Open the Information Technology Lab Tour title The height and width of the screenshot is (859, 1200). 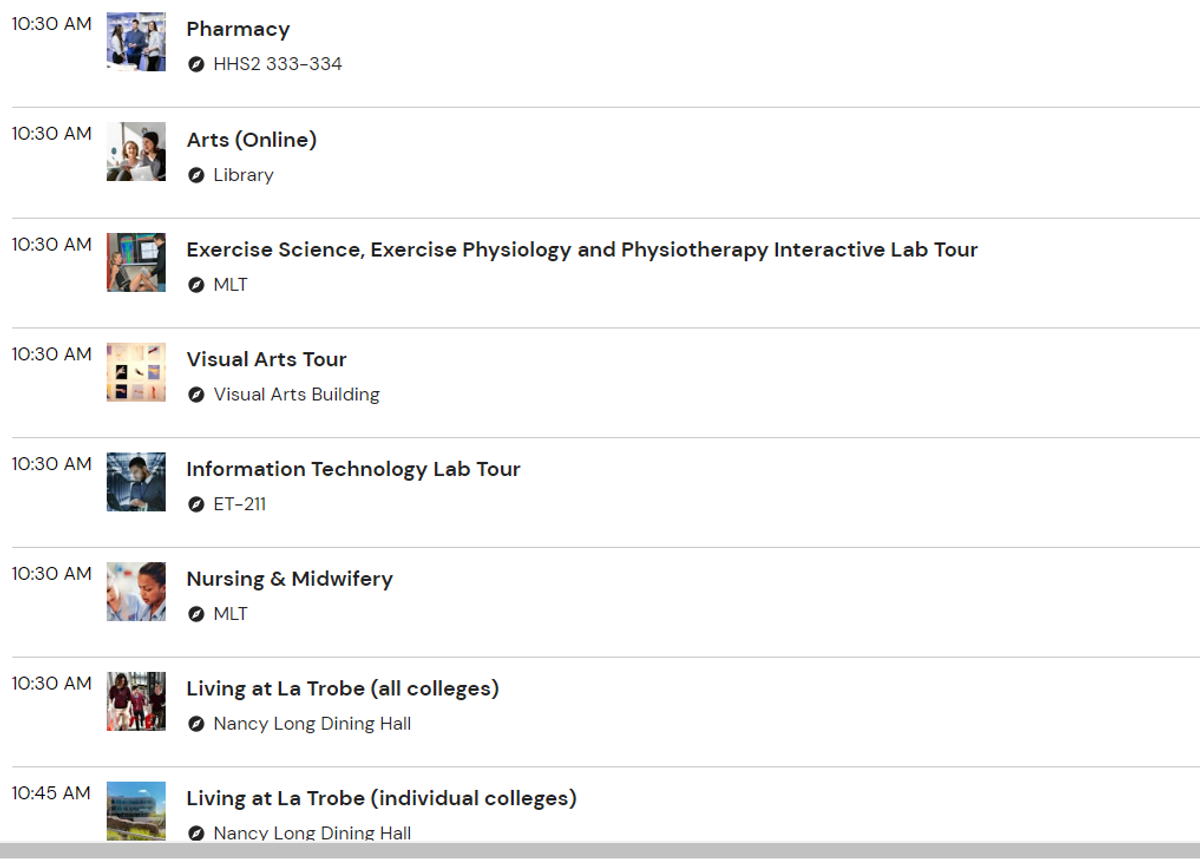click(354, 469)
